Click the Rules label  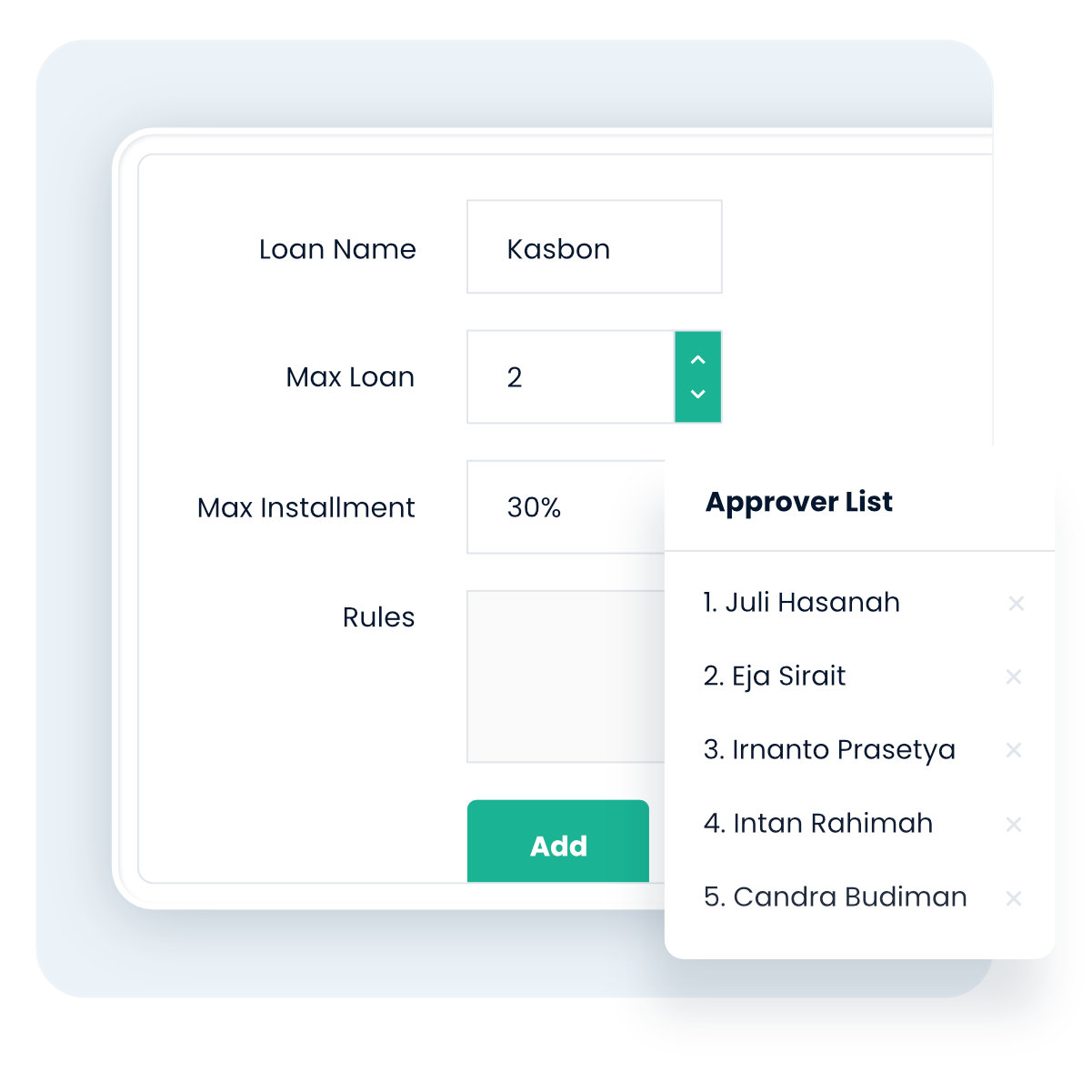pyautogui.click(x=378, y=617)
